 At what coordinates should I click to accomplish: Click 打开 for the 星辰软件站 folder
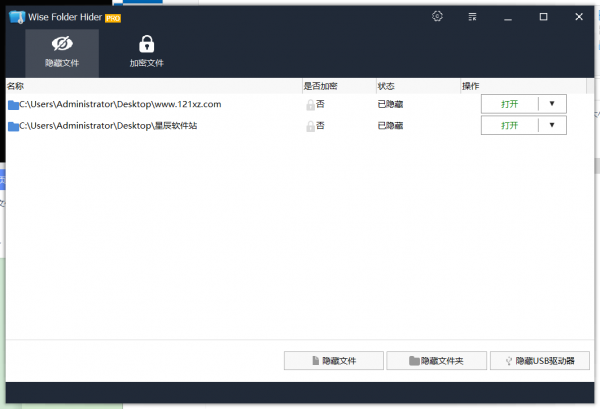click(509, 125)
